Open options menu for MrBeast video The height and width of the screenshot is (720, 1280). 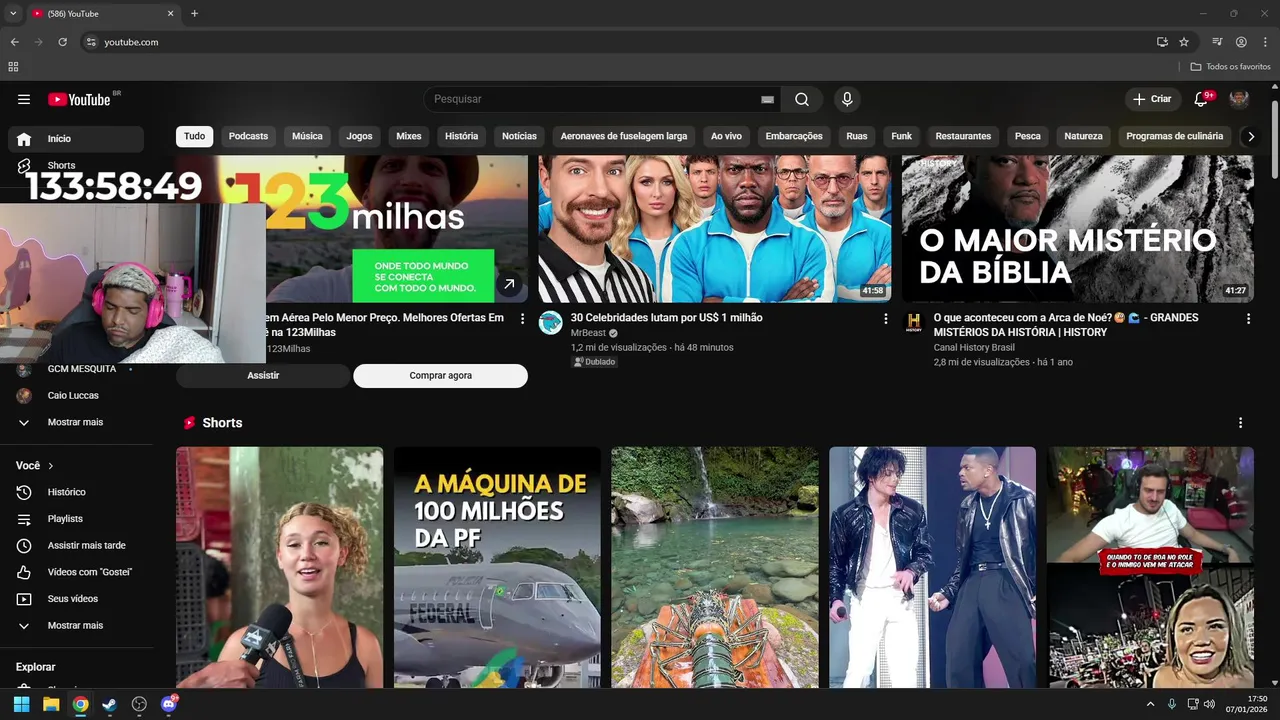point(885,319)
